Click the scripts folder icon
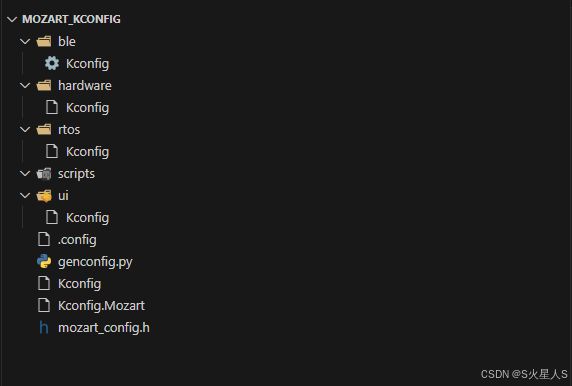Image resolution: width=572 pixels, height=386 pixels. [x=44, y=174]
